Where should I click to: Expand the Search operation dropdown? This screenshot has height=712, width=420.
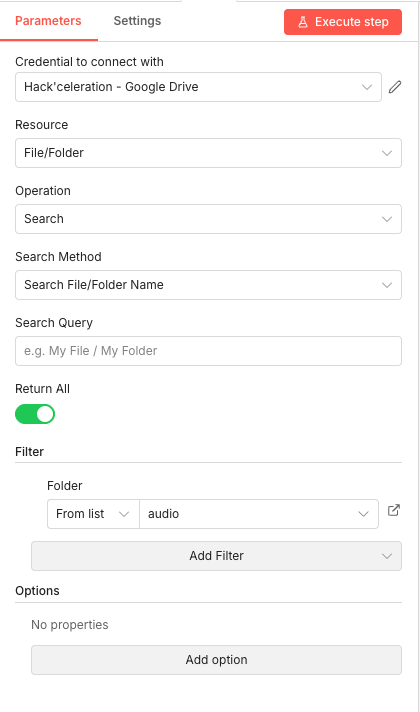(208, 219)
